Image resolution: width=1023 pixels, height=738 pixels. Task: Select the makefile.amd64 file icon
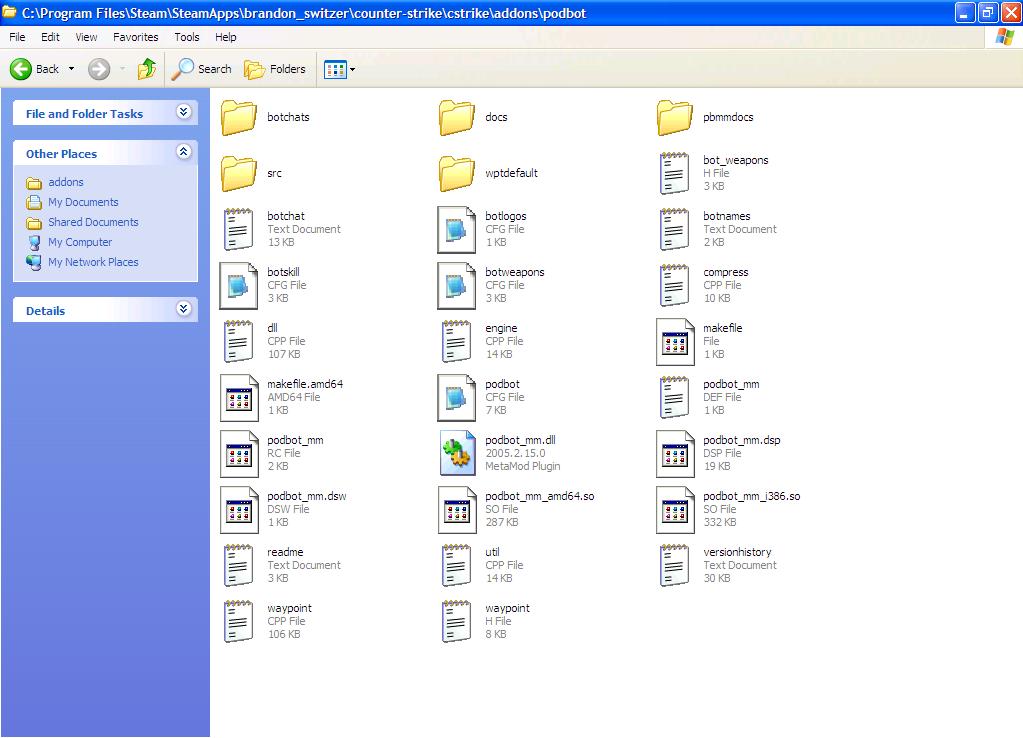[x=239, y=397]
